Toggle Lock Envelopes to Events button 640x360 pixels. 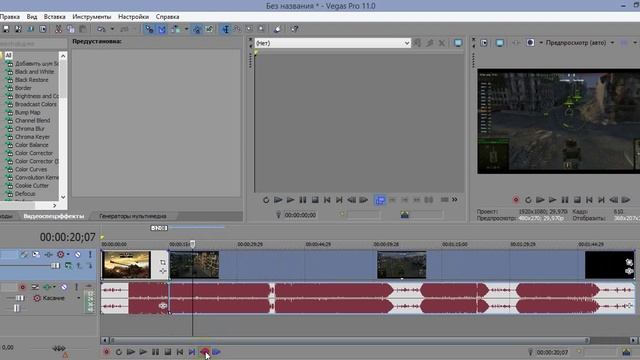coord(197,29)
